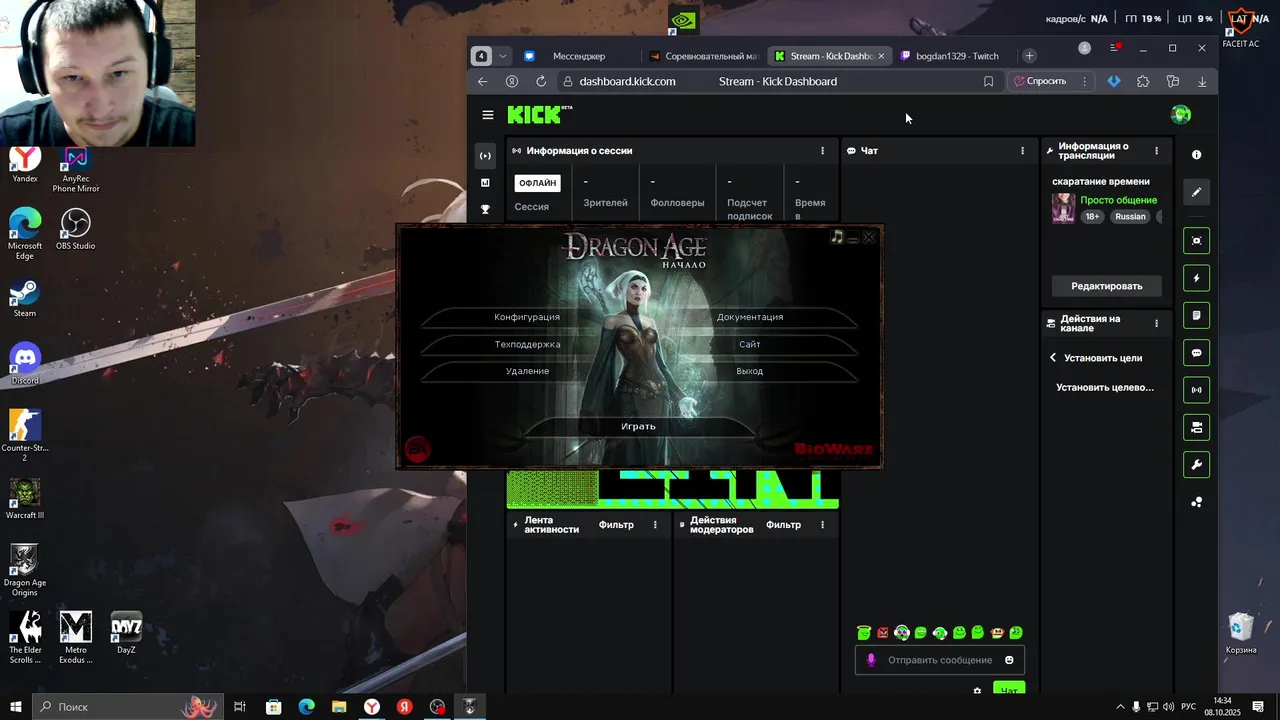Bookmark the page in address bar
Image resolution: width=1280 pixels, height=720 pixels.
tap(989, 81)
